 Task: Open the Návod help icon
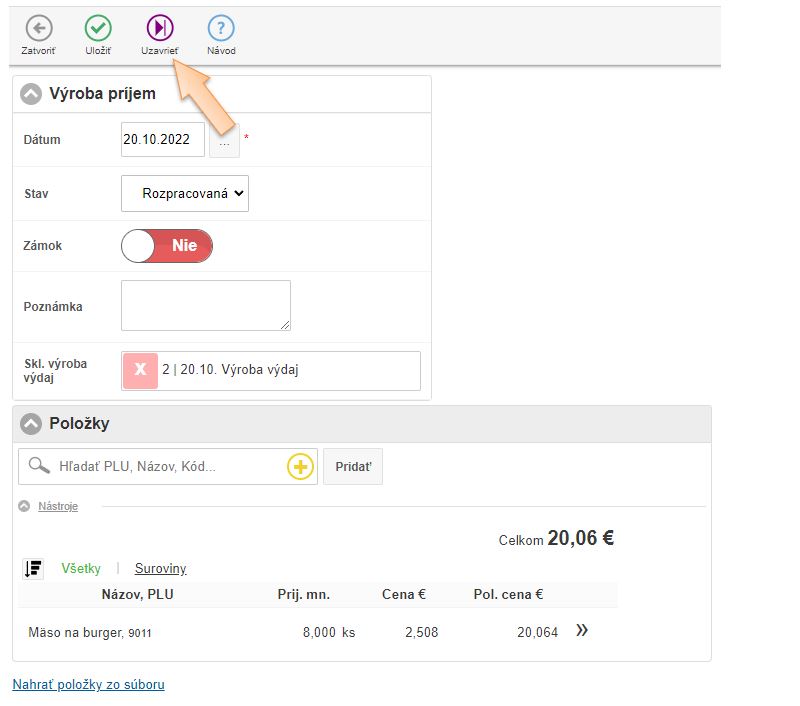tap(221, 28)
